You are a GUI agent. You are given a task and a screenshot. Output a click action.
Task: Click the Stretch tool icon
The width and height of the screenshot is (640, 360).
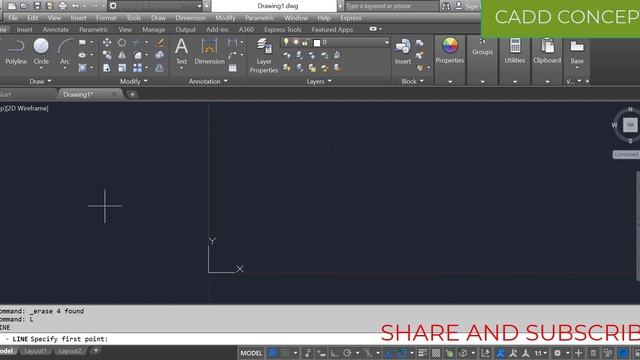click(x=107, y=68)
